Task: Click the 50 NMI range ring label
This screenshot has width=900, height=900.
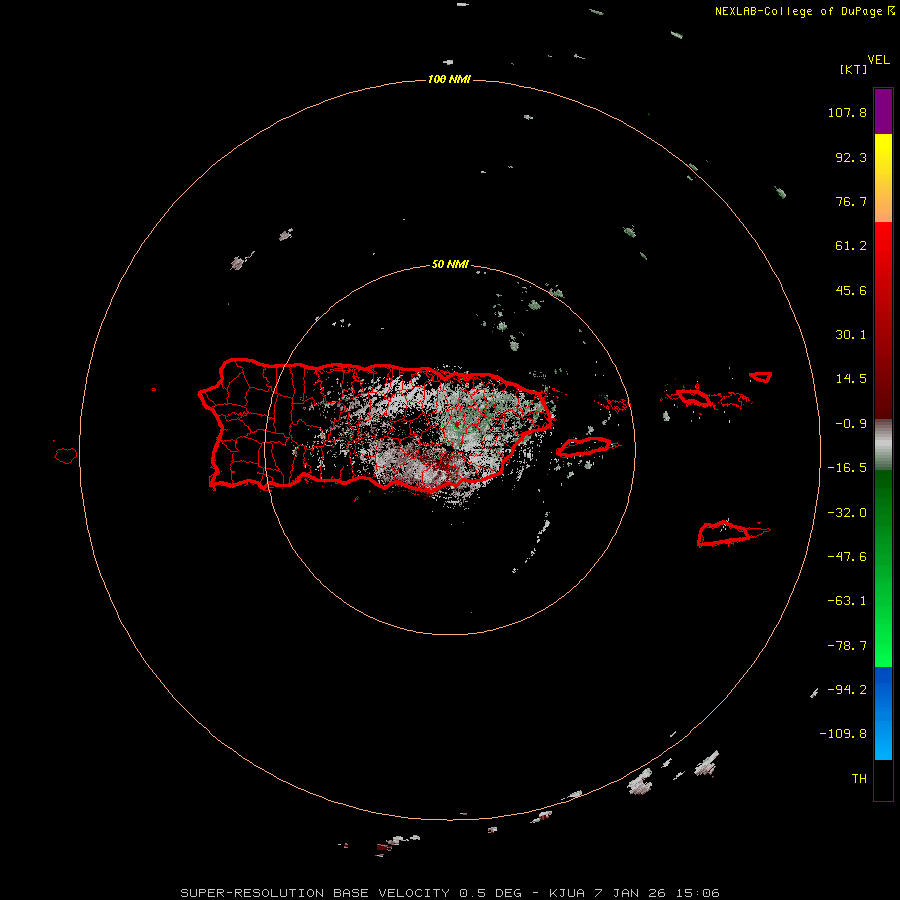Action: 450,264
